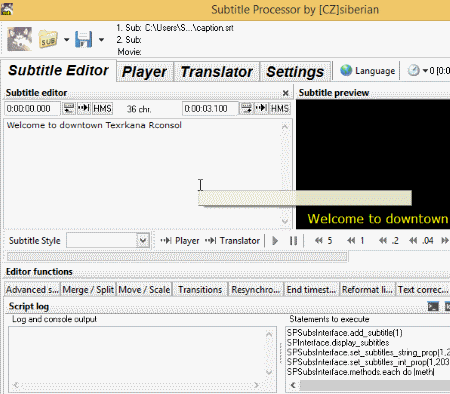Click log output scroll up arrow

tap(269, 334)
